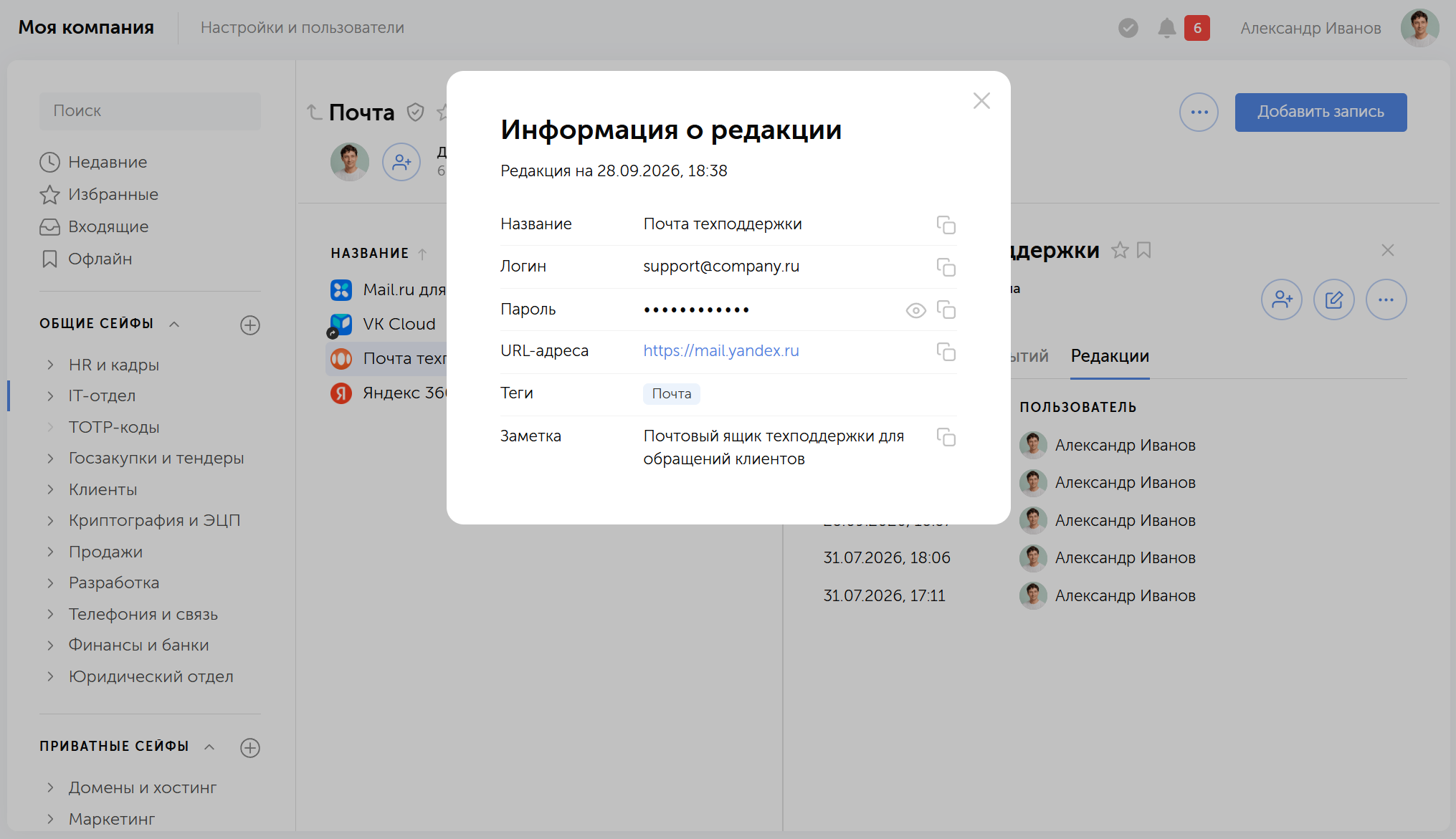Open Входящие in sidebar
The width and height of the screenshot is (1456, 839).
tap(94, 227)
